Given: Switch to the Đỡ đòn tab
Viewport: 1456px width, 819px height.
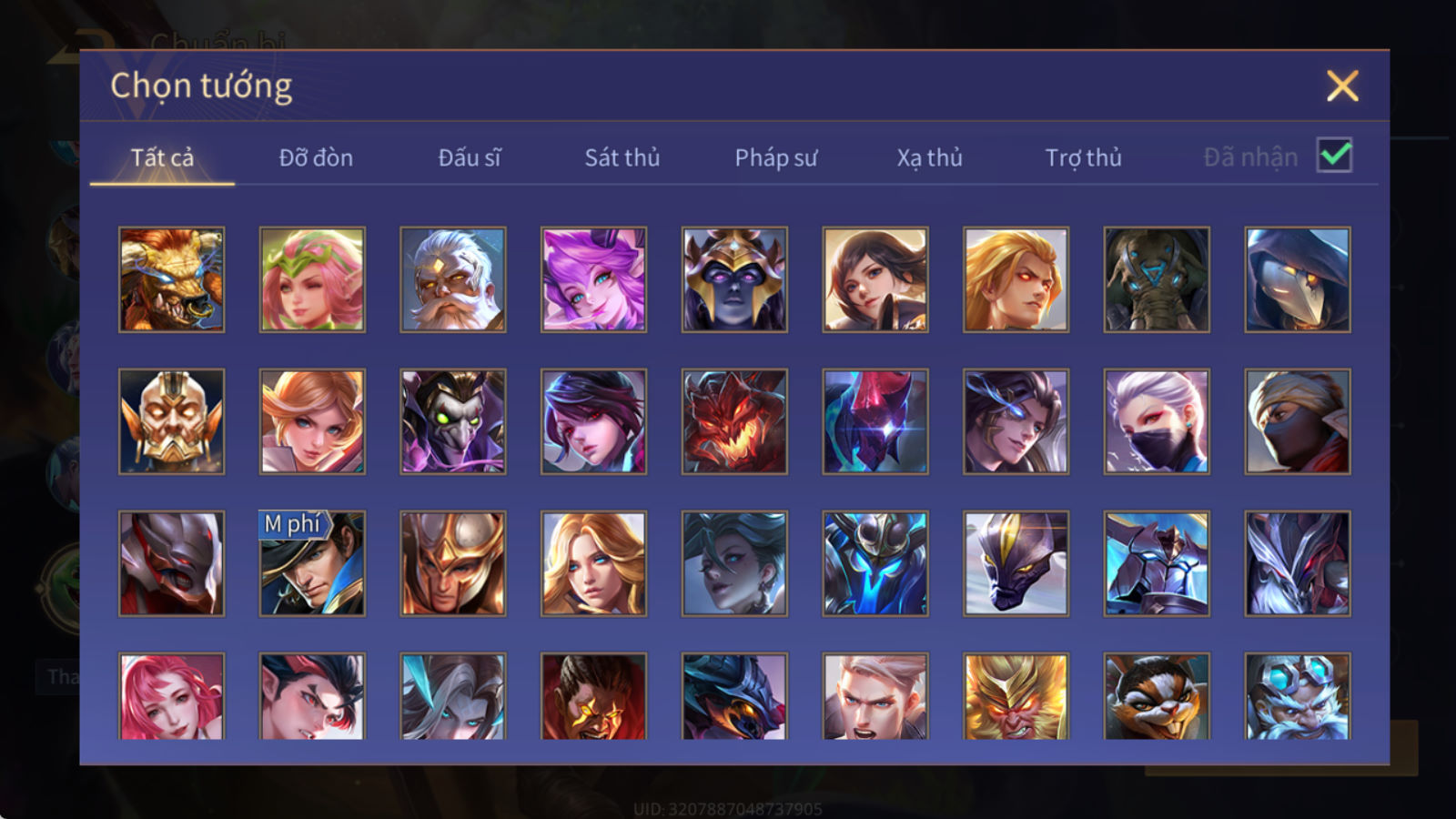Looking at the screenshot, I should pos(316,157).
